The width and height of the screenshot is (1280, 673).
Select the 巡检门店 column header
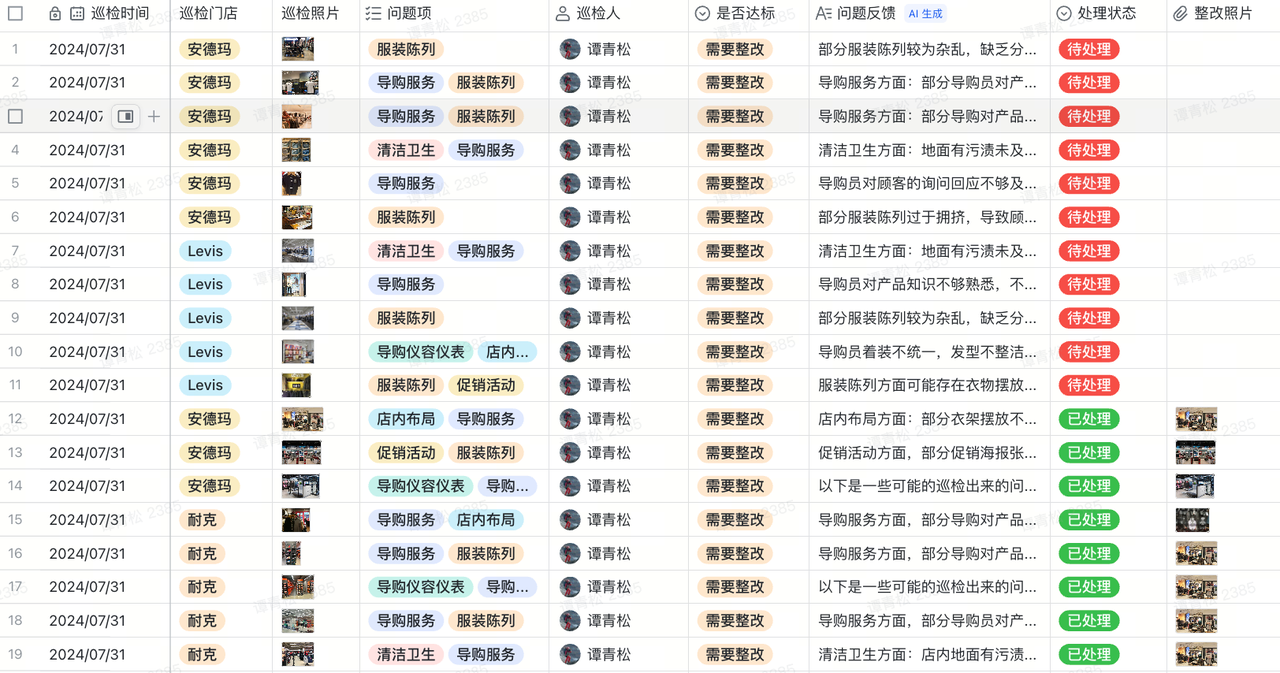coord(208,14)
